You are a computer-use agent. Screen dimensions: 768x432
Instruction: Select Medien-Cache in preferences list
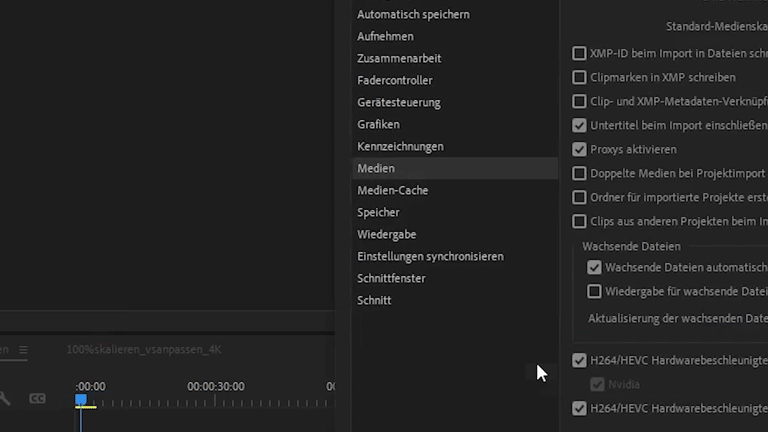[392, 190]
